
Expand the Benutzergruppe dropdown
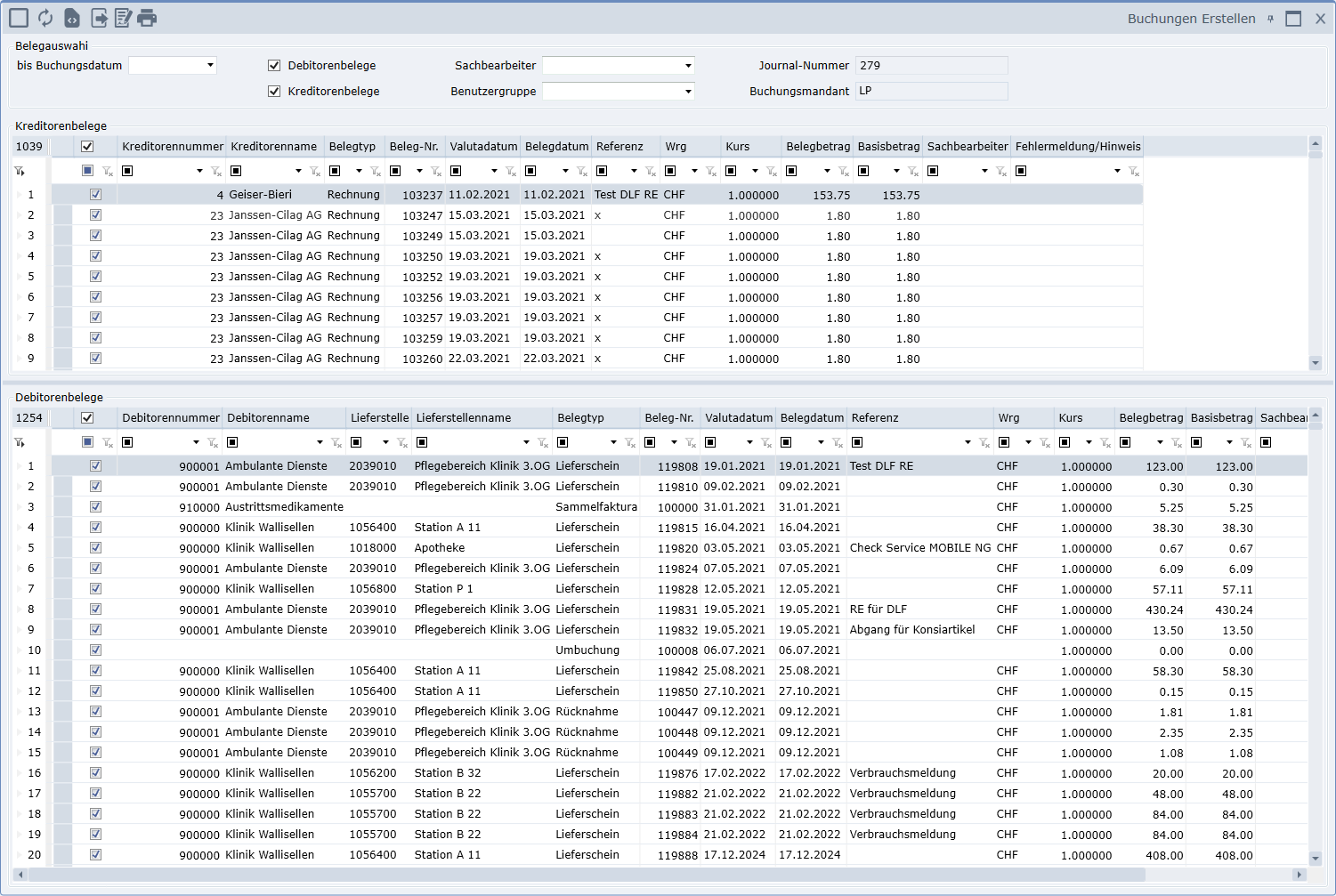[x=688, y=91]
